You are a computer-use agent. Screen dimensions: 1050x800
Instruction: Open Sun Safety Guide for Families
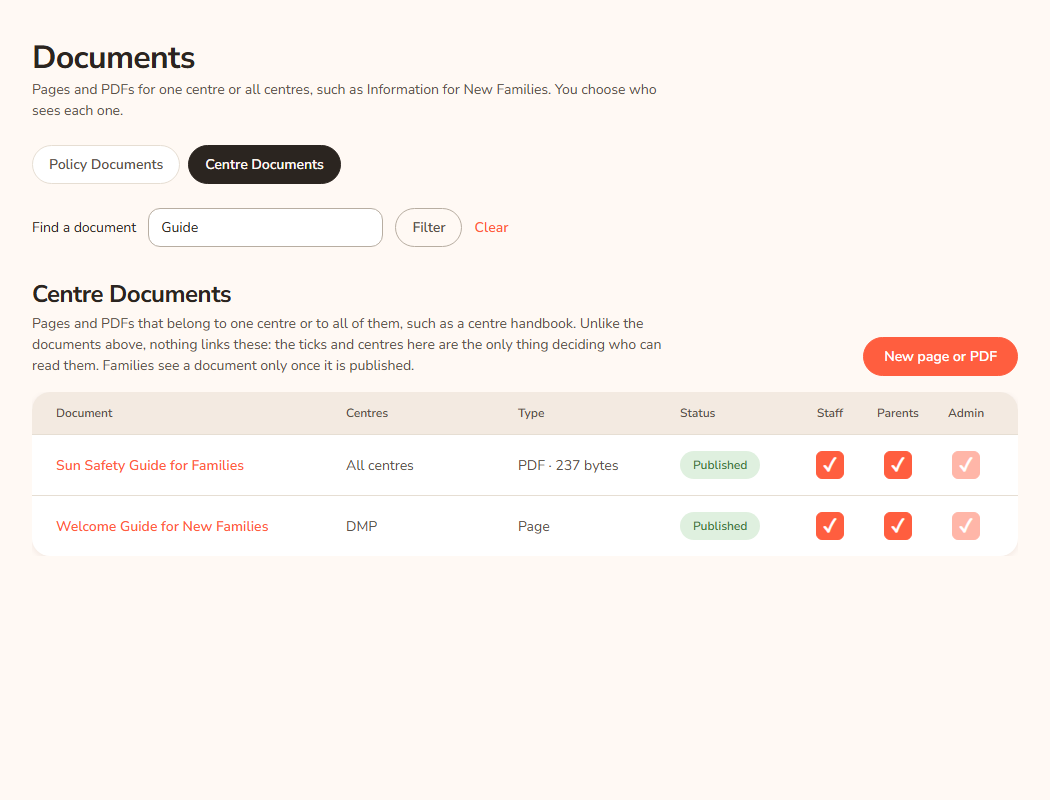click(150, 465)
